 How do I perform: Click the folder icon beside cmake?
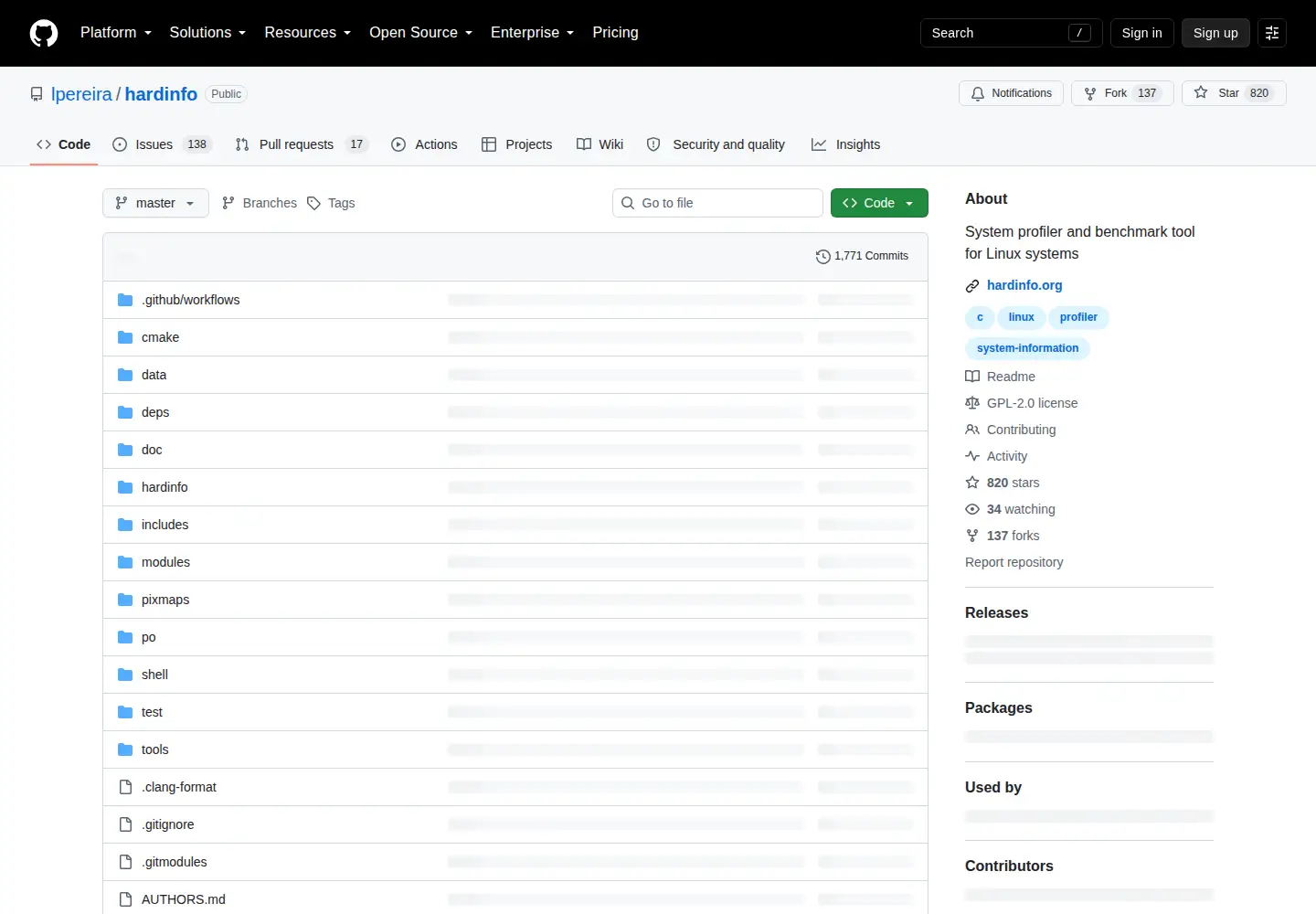(x=125, y=337)
